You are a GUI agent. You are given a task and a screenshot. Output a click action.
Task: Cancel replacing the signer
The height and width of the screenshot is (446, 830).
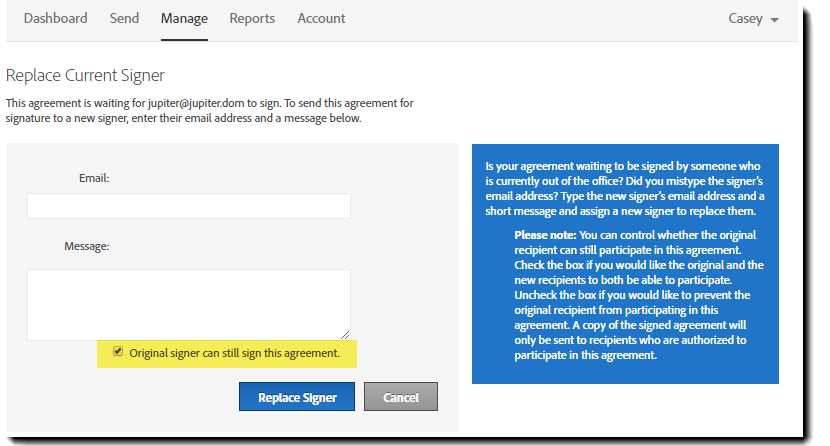401,397
